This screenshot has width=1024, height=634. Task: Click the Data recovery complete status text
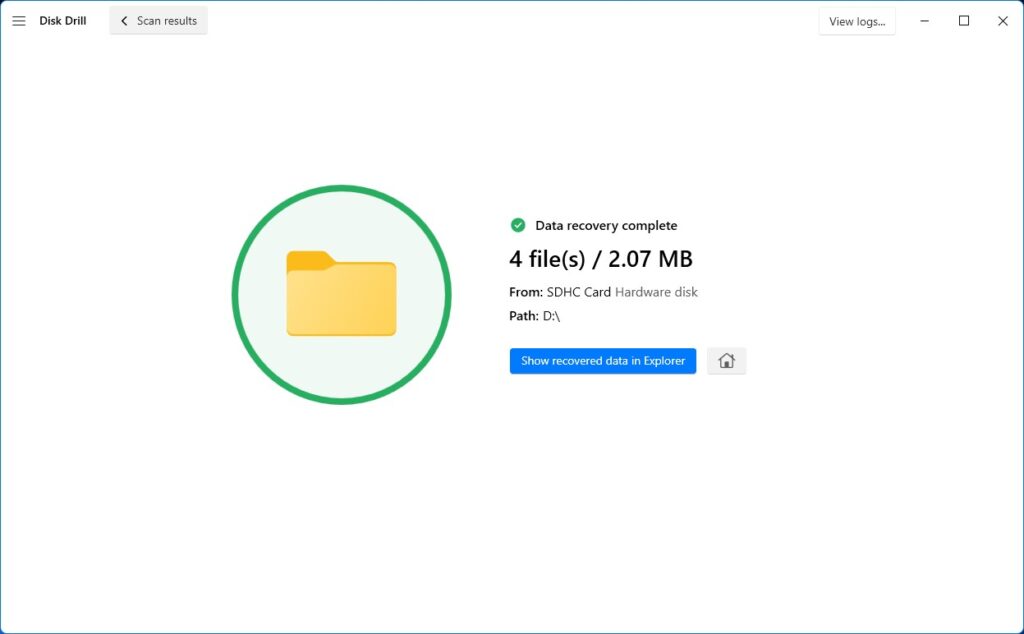606,225
